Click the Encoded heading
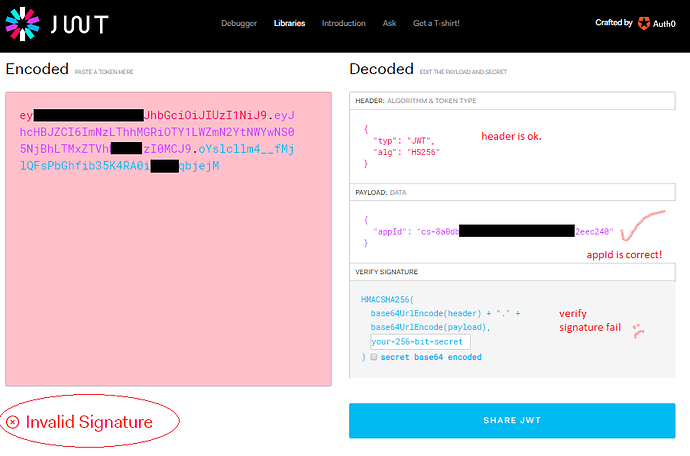This screenshot has height=456, width=690. pyautogui.click(x=37, y=69)
